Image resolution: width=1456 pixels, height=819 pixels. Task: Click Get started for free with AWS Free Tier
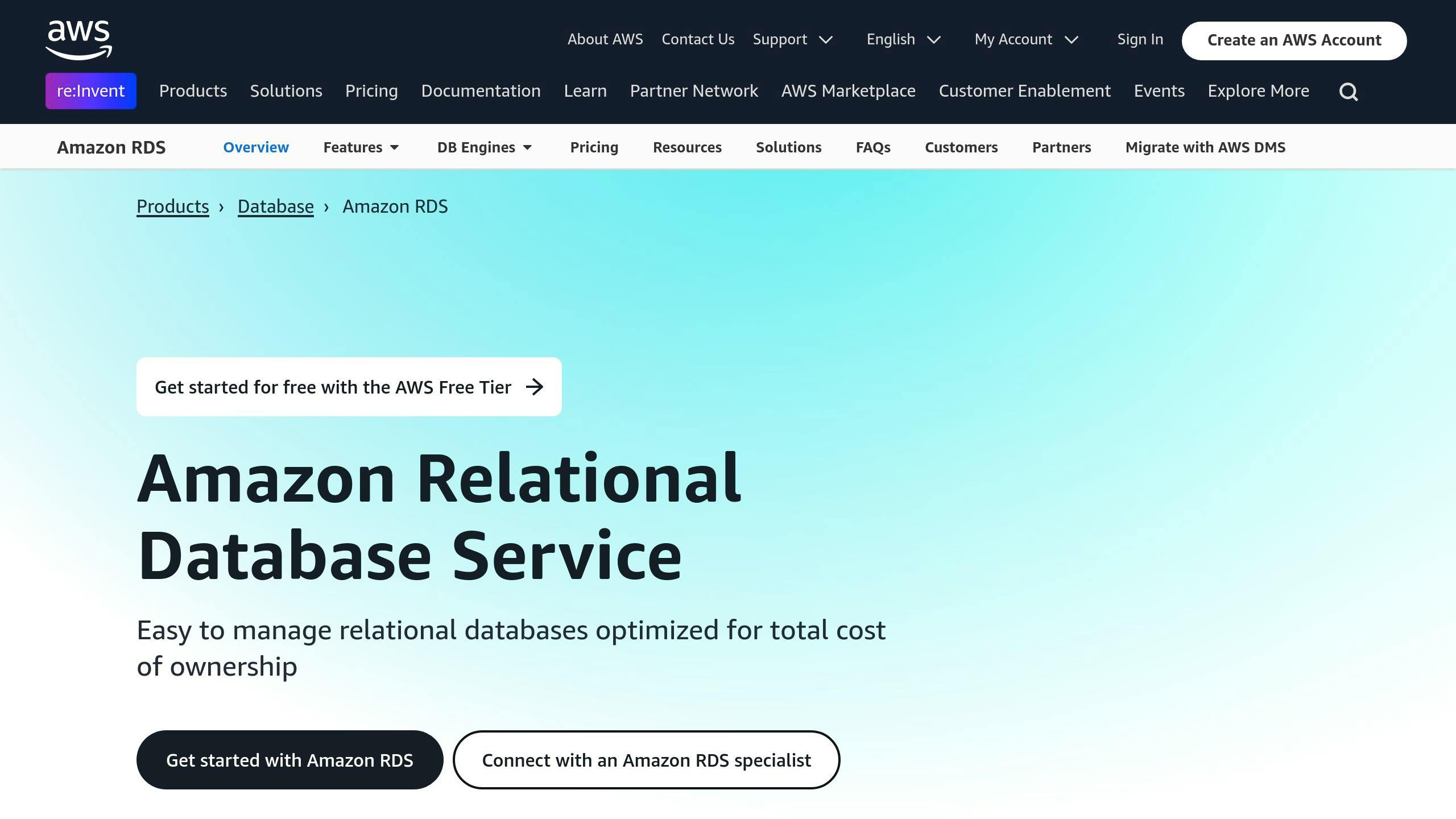(349, 387)
